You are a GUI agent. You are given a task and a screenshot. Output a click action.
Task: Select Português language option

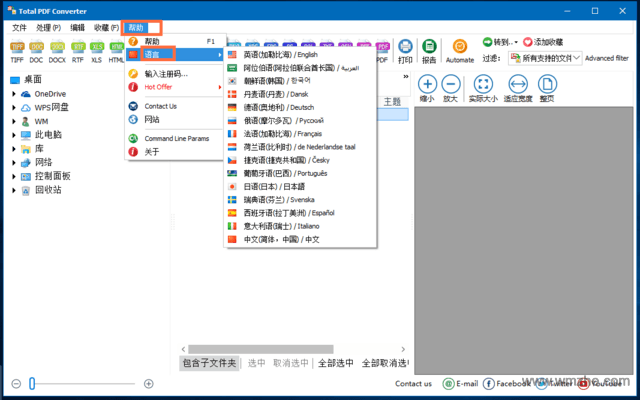tap(300, 173)
